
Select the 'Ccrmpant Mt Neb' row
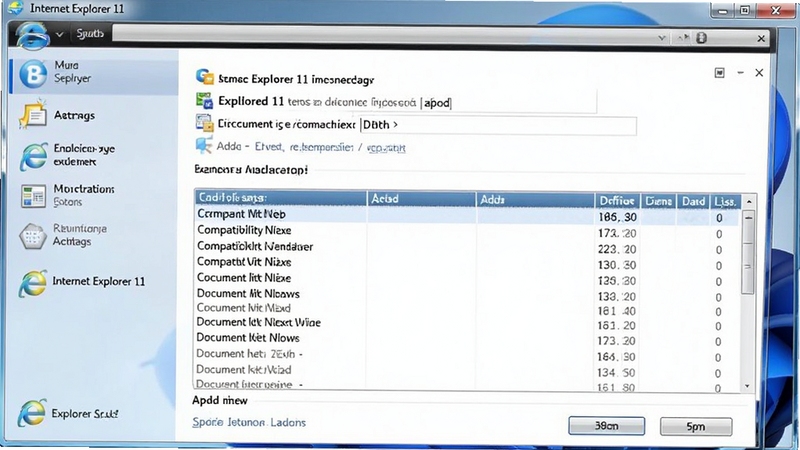pos(467,216)
